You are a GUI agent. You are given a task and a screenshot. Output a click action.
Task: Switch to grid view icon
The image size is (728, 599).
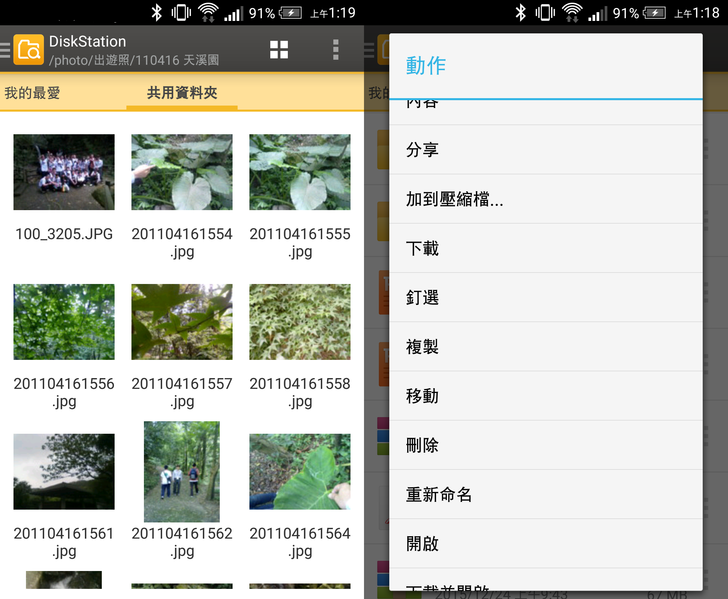click(279, 50)
